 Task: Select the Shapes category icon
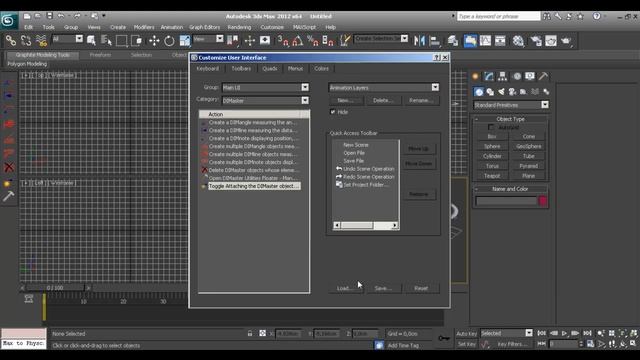click(490, 92)
